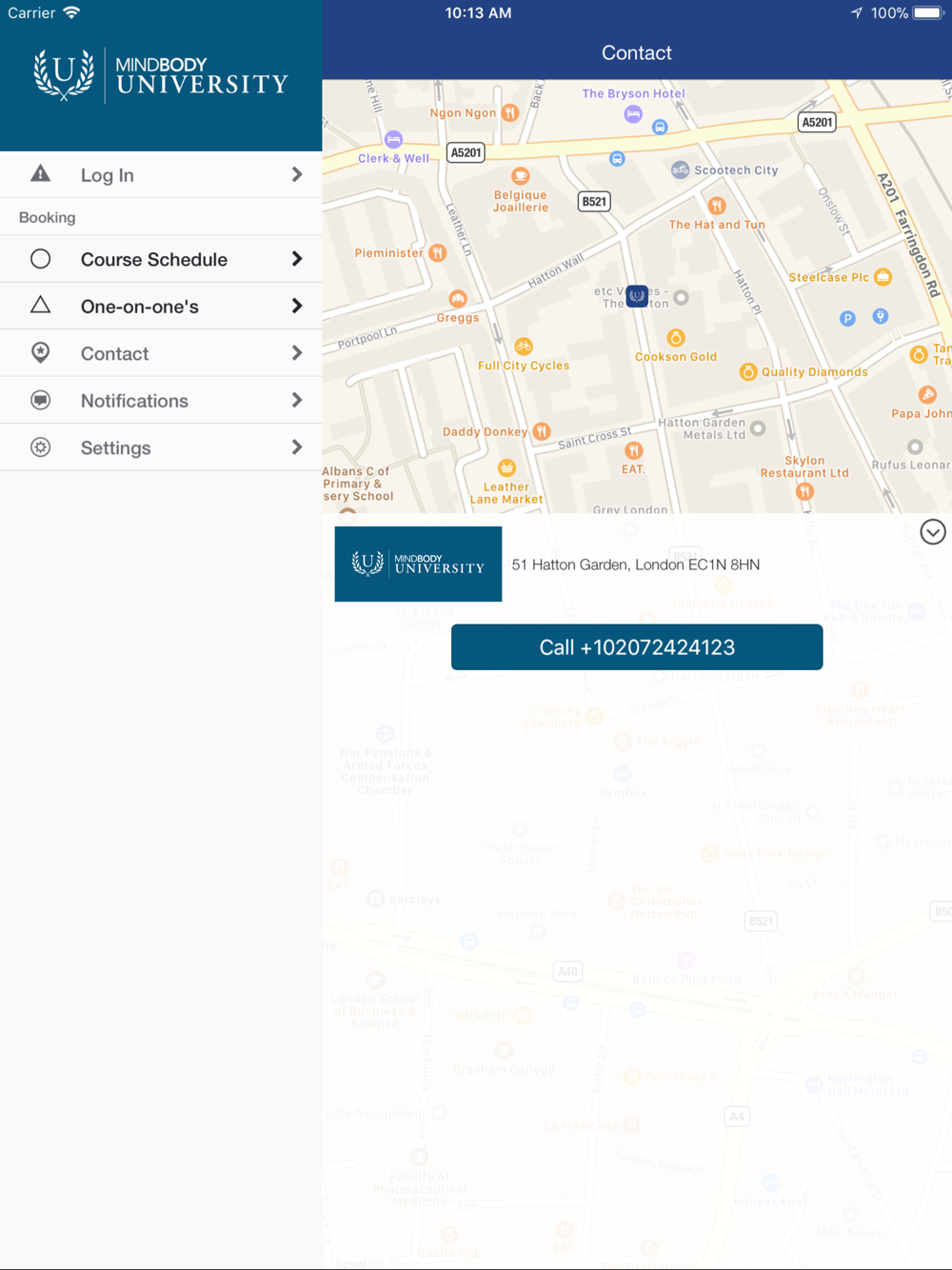This screenshot has width=952, height=1270.
Task: Tap the Contact location pin icon
Action: (x=40, y=353)
